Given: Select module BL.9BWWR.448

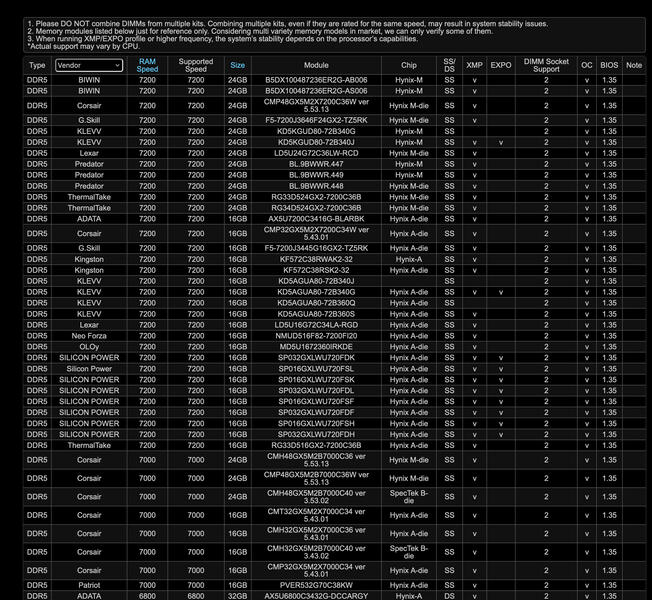Looking at the screenshot, I should coord(316,186).
